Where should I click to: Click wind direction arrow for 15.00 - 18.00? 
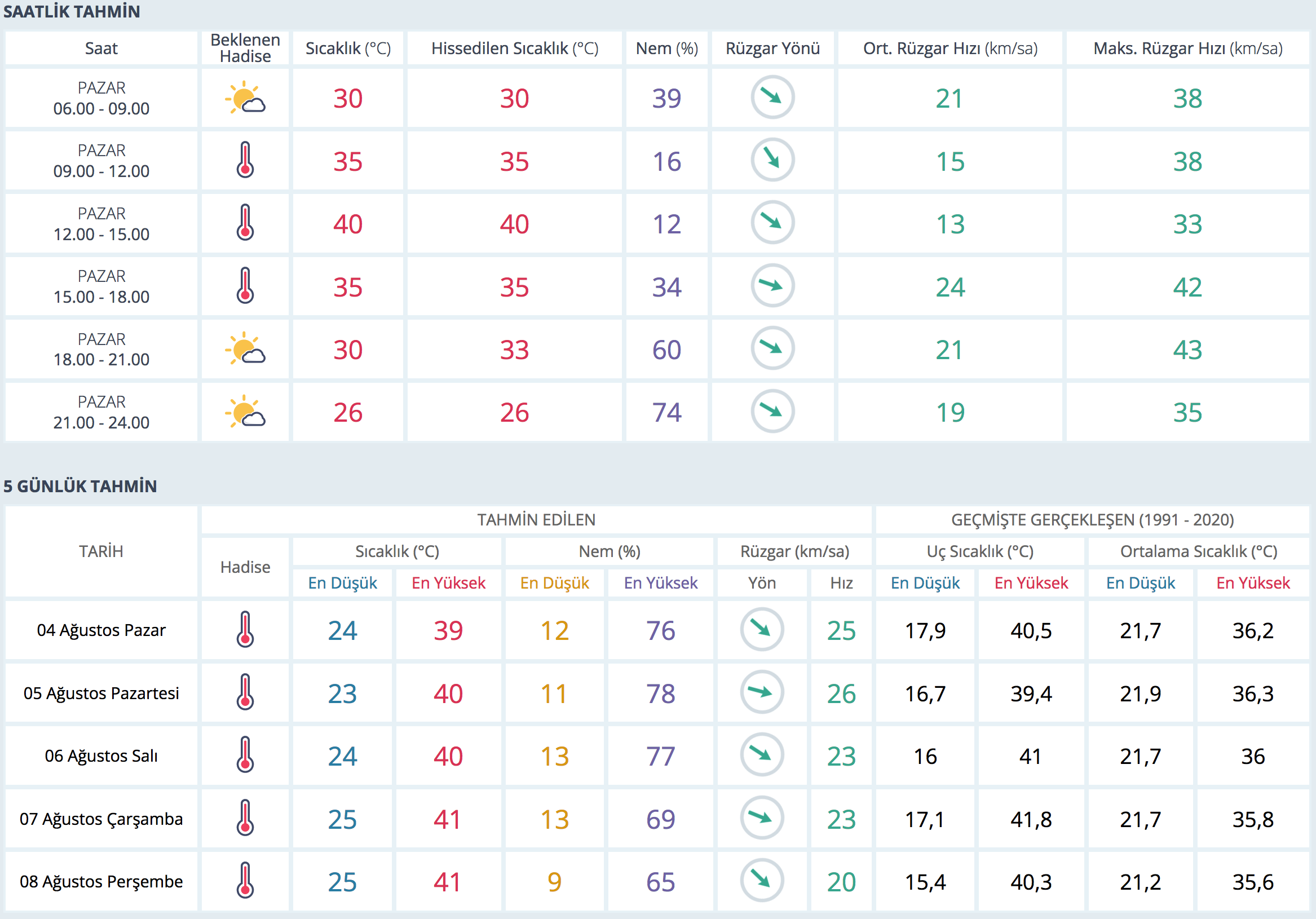click(772, 285)
